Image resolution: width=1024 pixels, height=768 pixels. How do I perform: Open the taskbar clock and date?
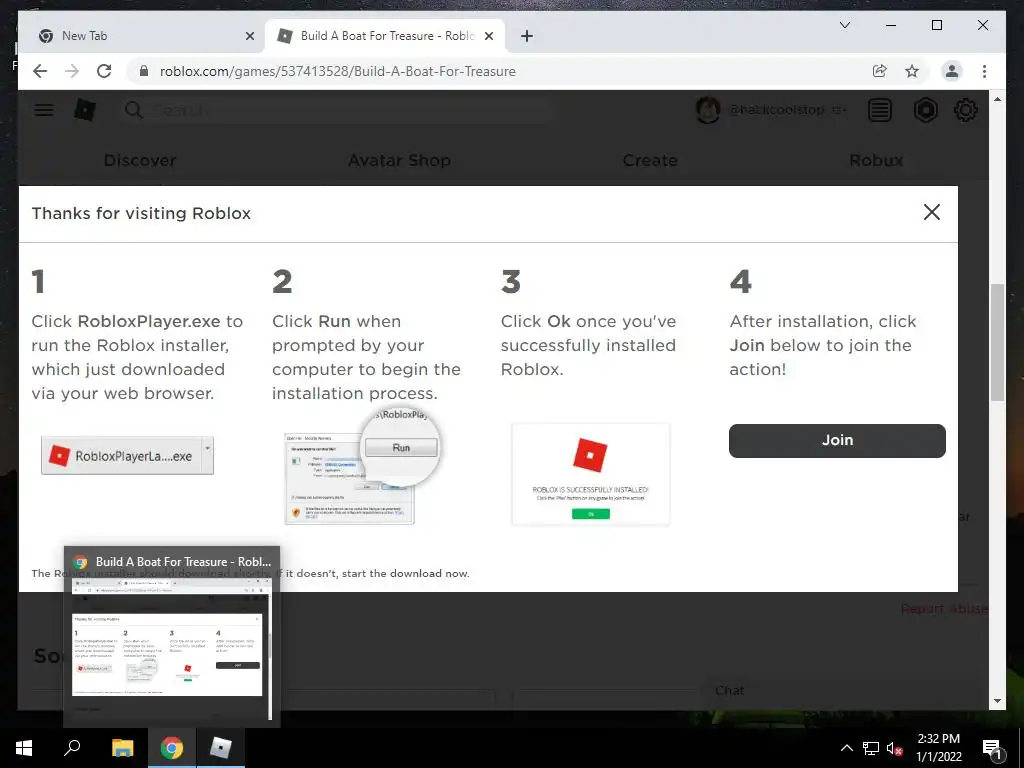938,748
